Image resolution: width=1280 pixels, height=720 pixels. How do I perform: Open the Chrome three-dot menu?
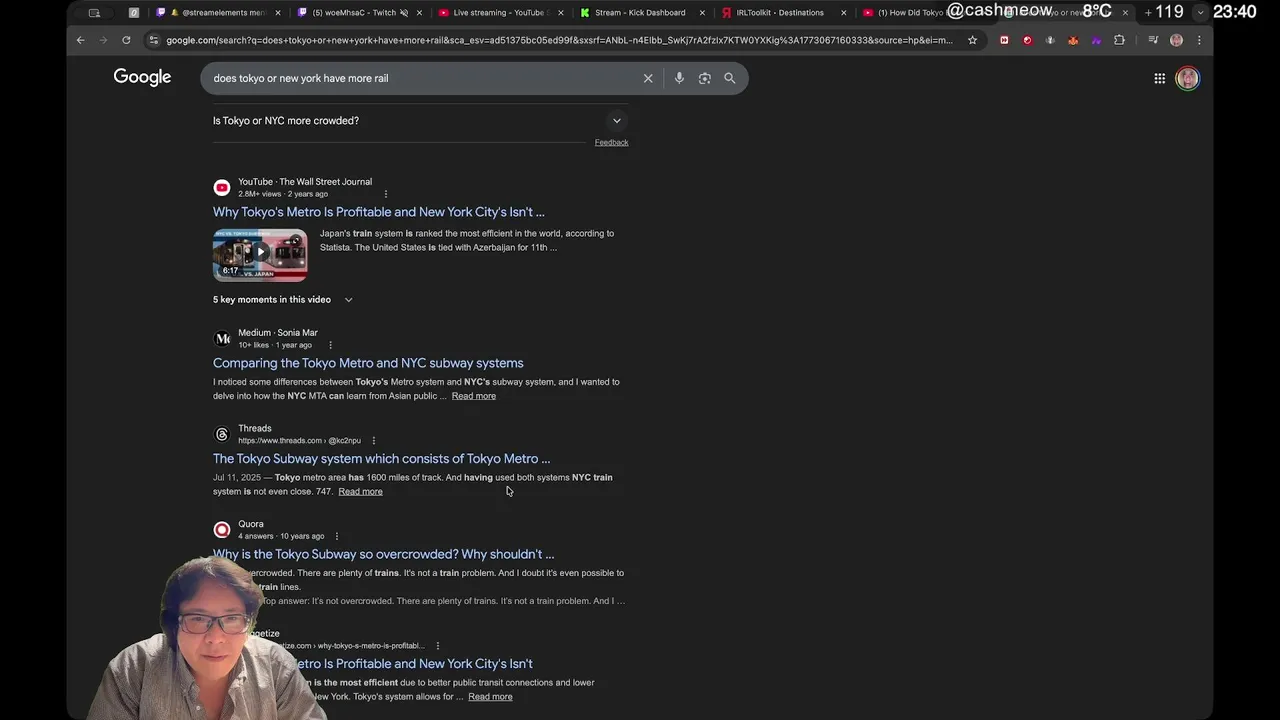click(1199, 40)
